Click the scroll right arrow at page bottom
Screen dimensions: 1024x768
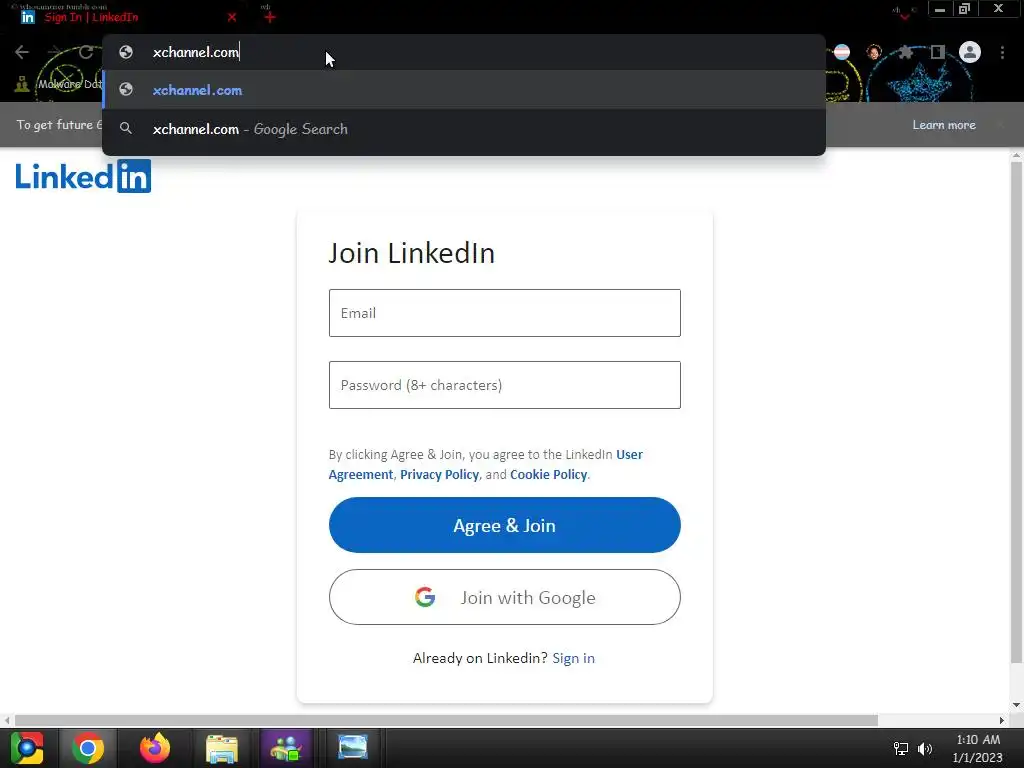[1002, 720]
